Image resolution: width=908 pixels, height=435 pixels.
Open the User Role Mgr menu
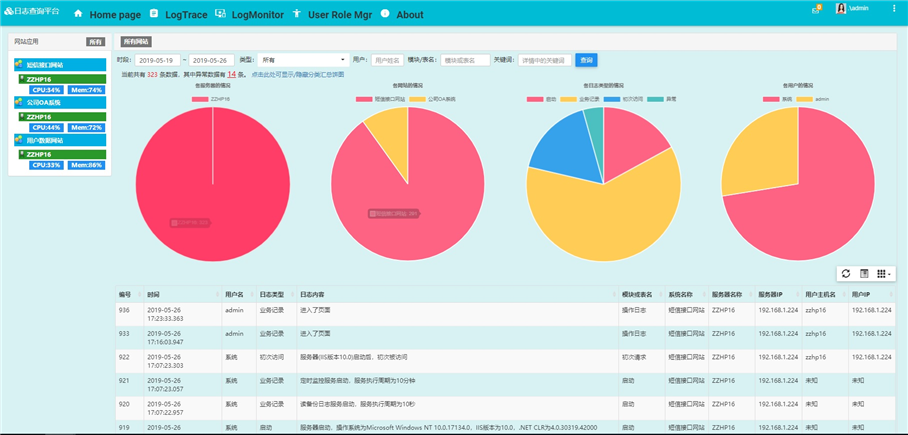[x=340, y=14]
